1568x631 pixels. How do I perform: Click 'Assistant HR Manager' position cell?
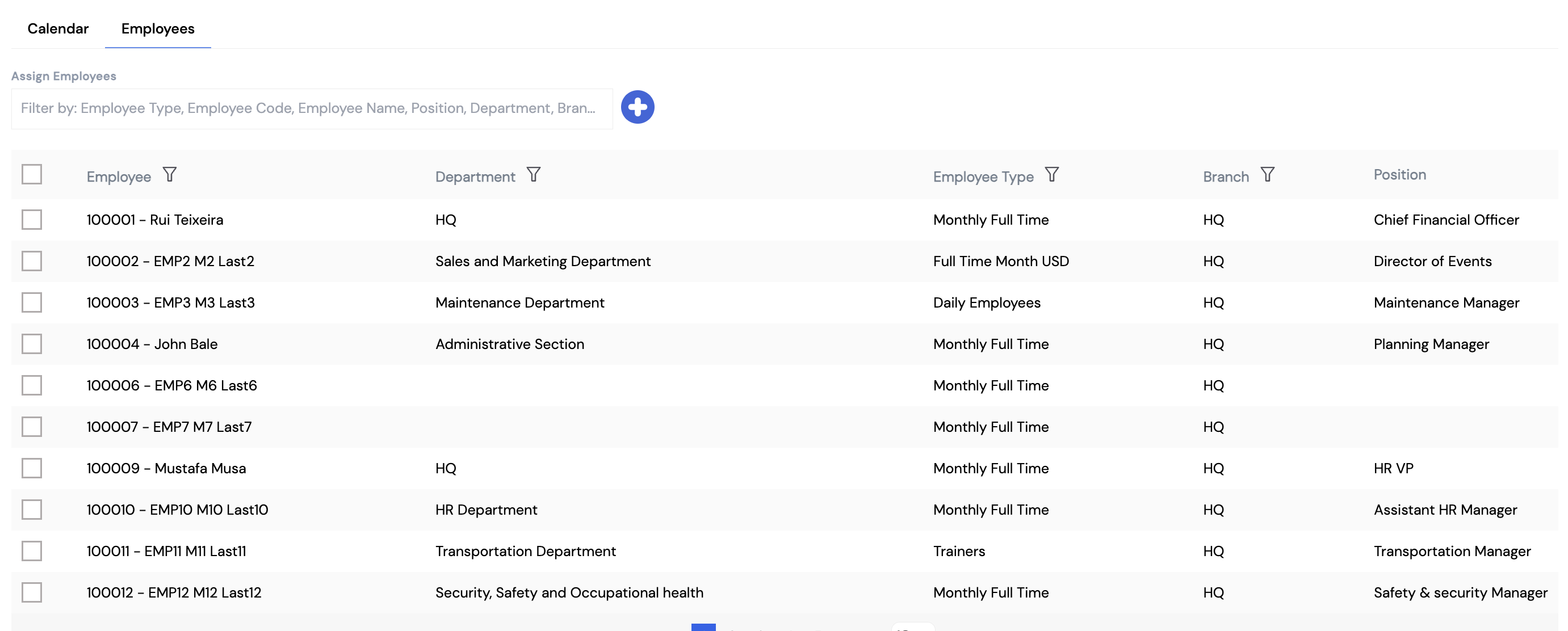pos(1445,510)
